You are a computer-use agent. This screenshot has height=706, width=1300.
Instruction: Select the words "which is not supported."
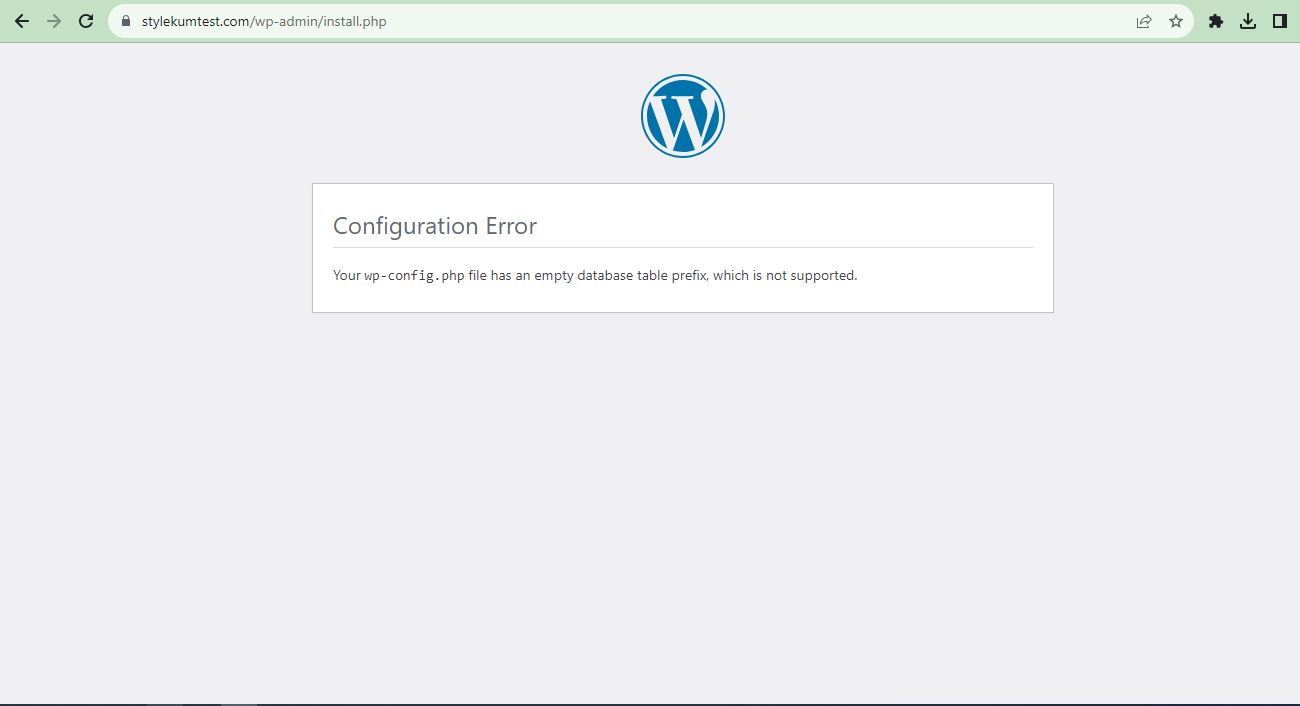coord(785,275)
